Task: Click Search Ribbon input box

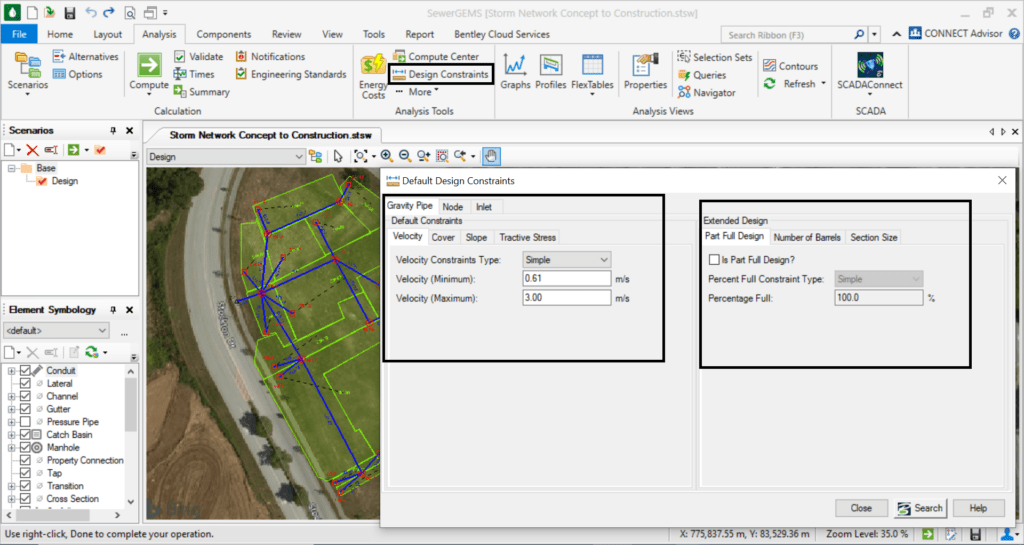Action: pyautogui.click(x=788, y=35)
